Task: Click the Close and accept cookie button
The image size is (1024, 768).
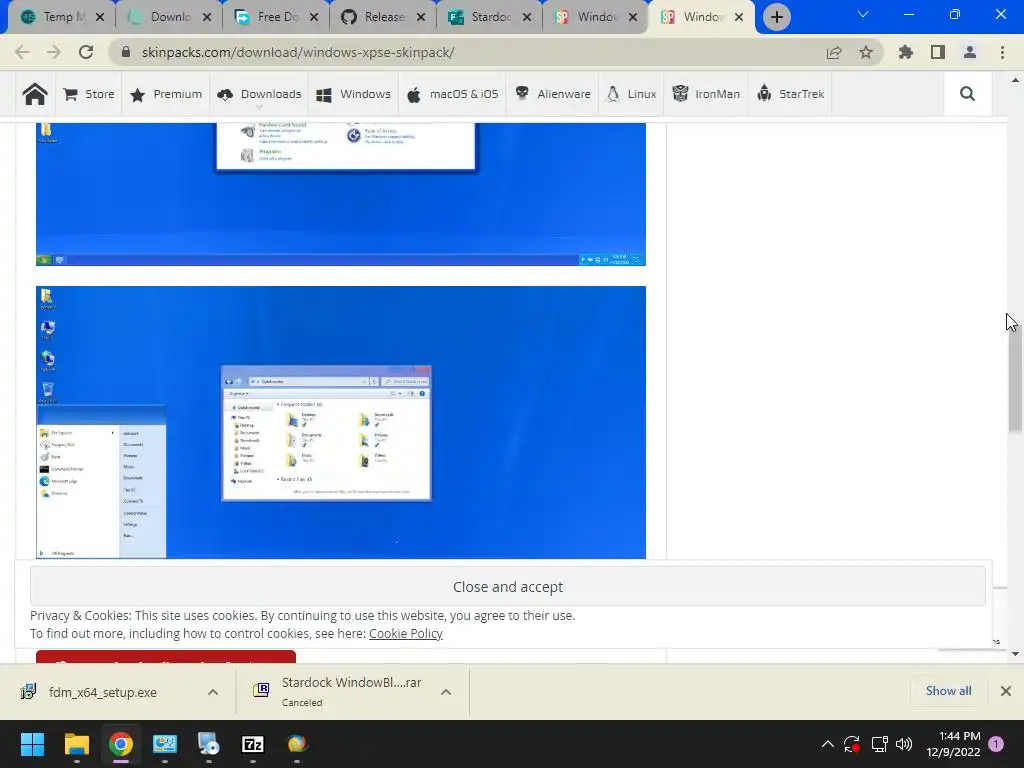Action: [507, 586]
